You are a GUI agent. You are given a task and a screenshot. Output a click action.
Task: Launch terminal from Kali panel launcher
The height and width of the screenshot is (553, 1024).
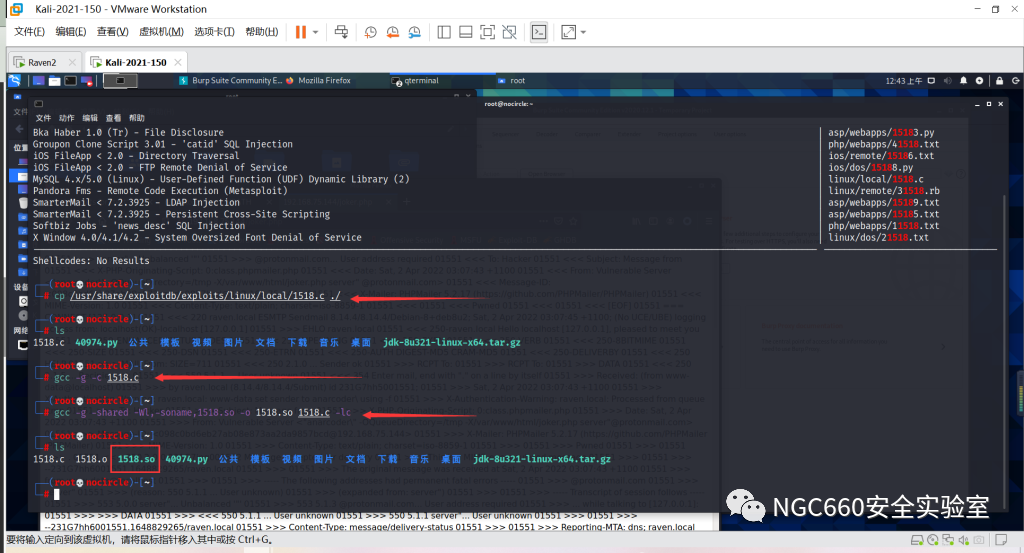[70, 81]
